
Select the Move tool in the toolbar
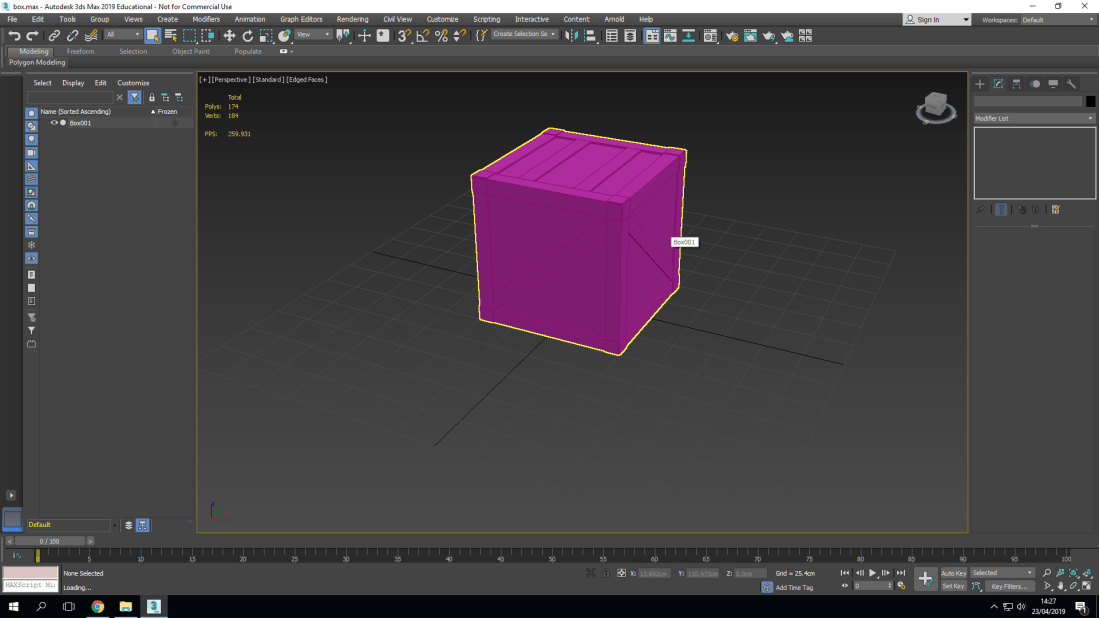pos(229,35)
